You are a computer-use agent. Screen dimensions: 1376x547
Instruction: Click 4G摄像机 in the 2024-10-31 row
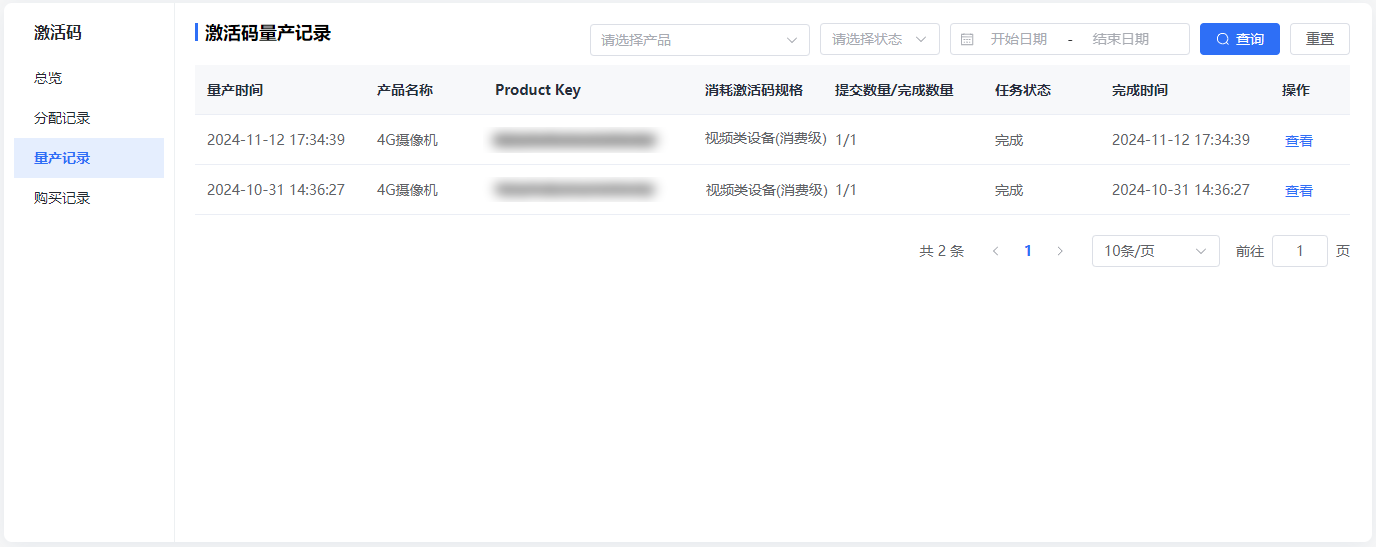pos(407,190)
